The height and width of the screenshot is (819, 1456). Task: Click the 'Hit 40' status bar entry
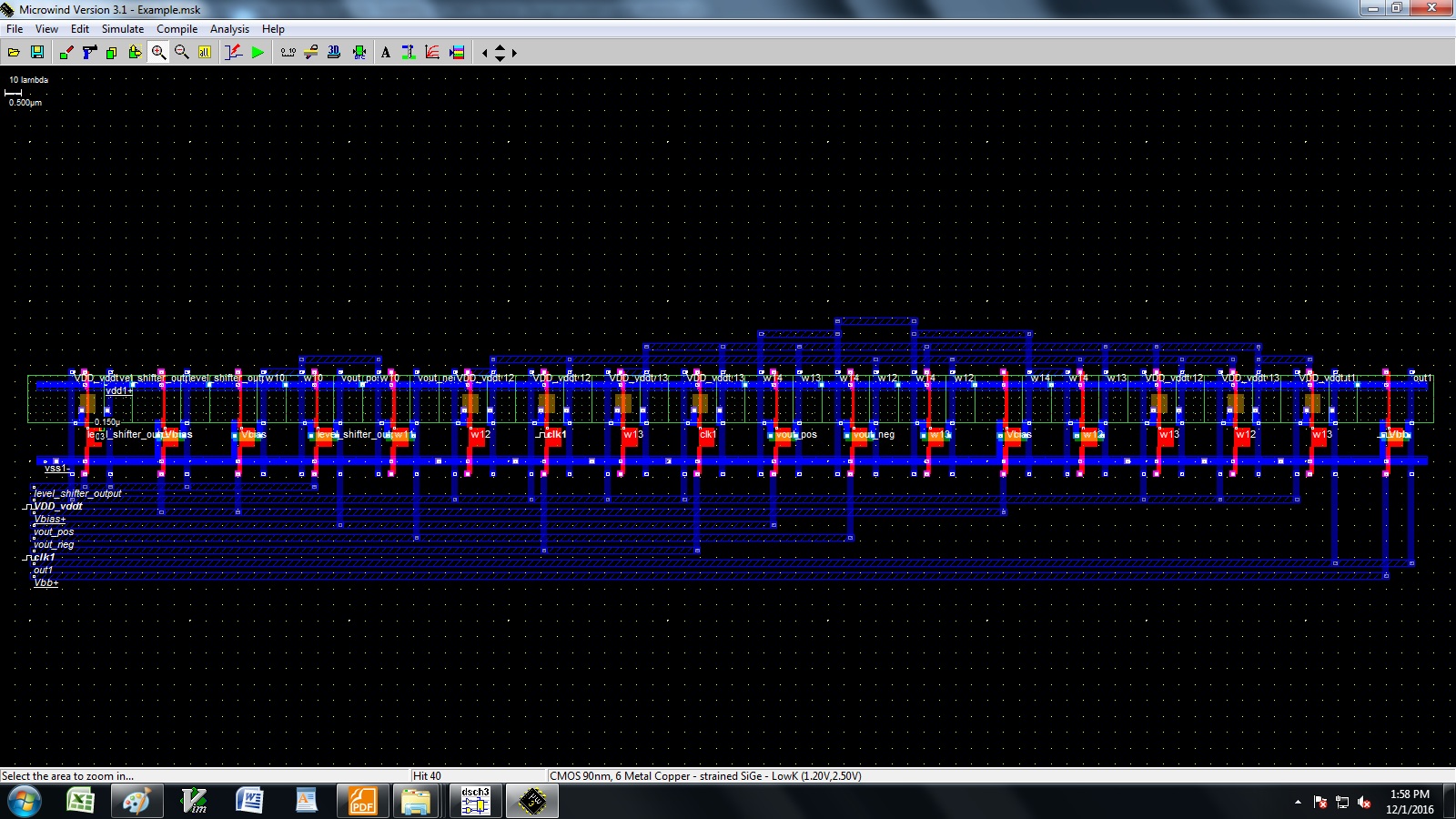click(x=427, y=776)
